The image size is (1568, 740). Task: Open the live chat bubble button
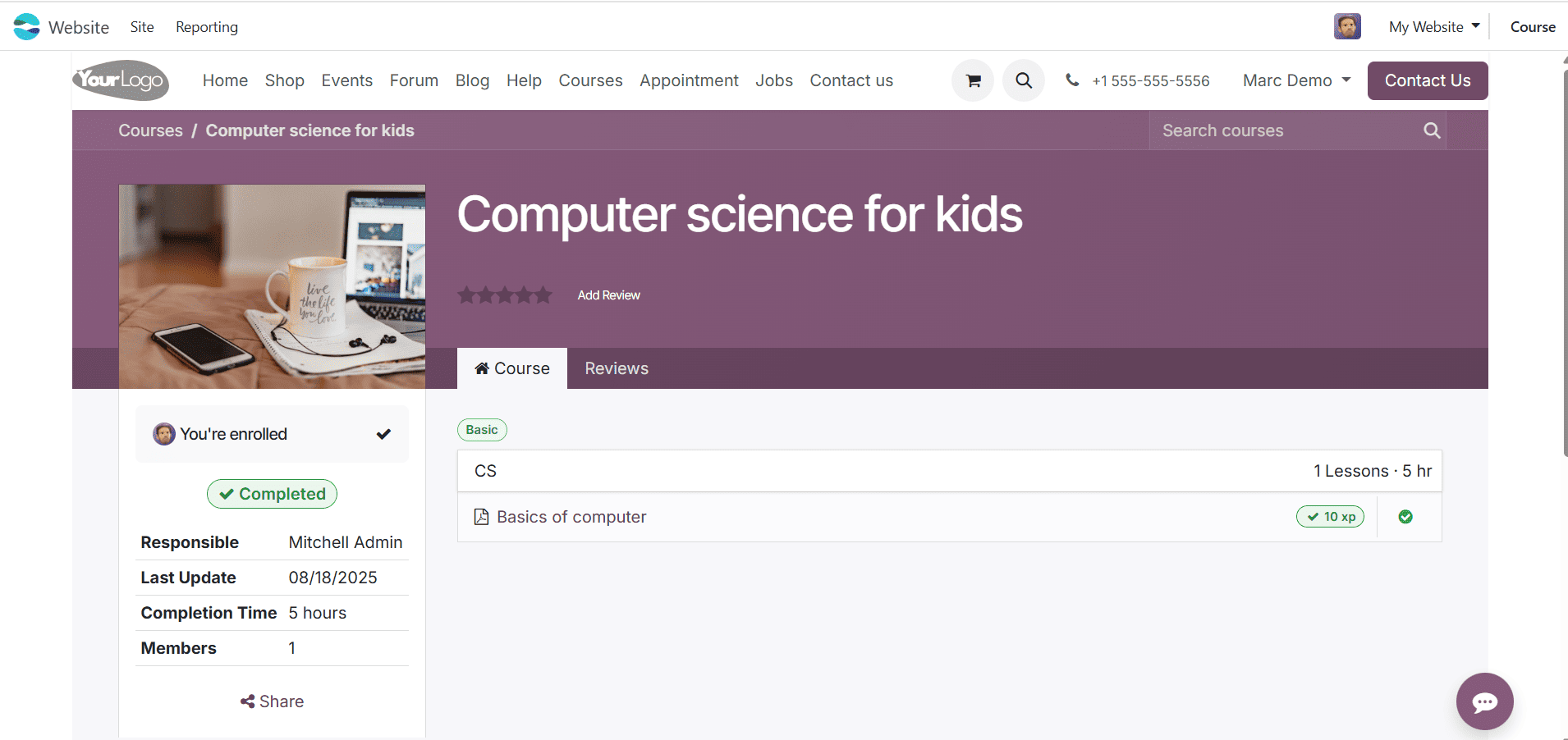pos(1484,701)
